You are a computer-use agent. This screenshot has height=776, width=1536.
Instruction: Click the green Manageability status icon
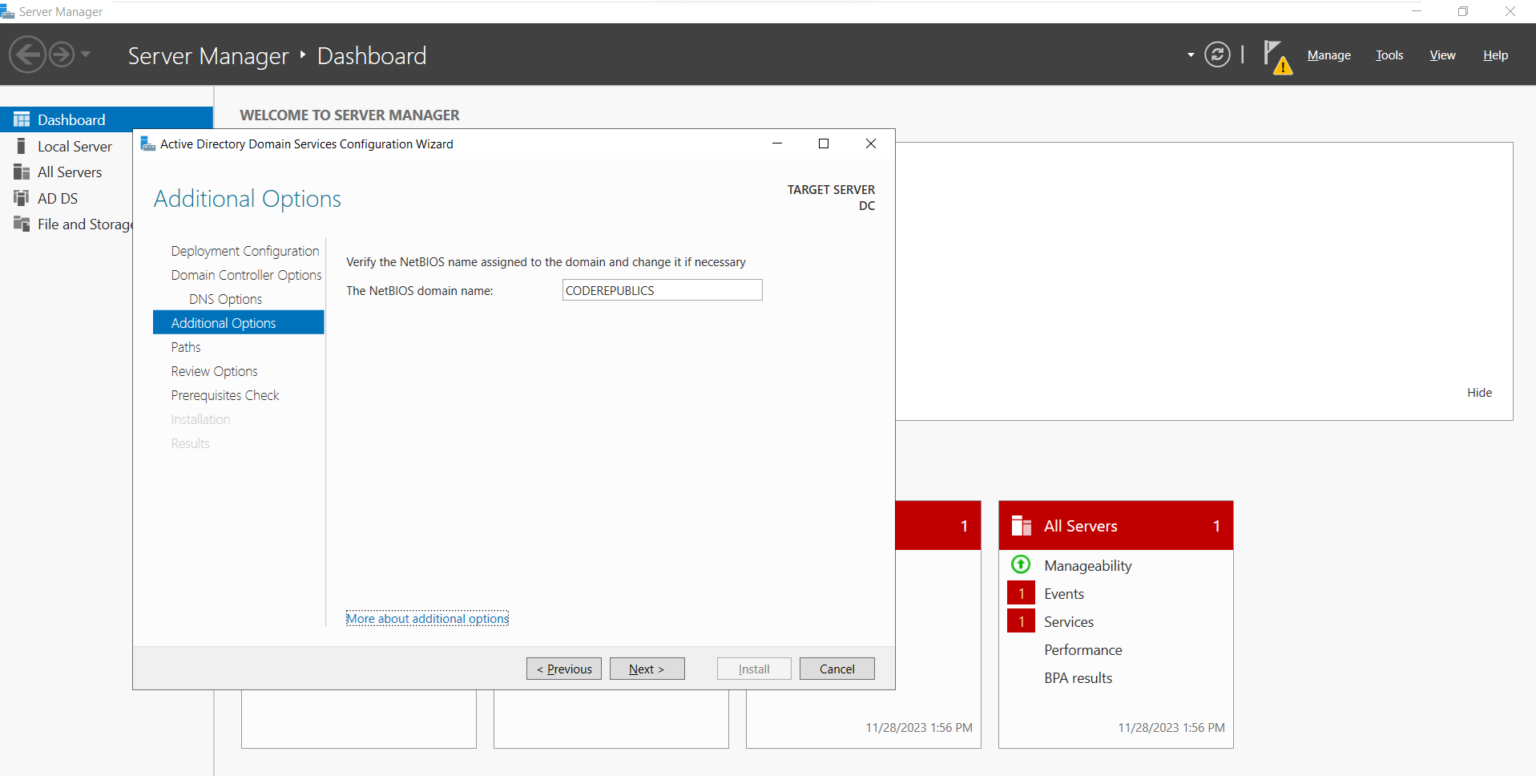(x=1020, y=564)
